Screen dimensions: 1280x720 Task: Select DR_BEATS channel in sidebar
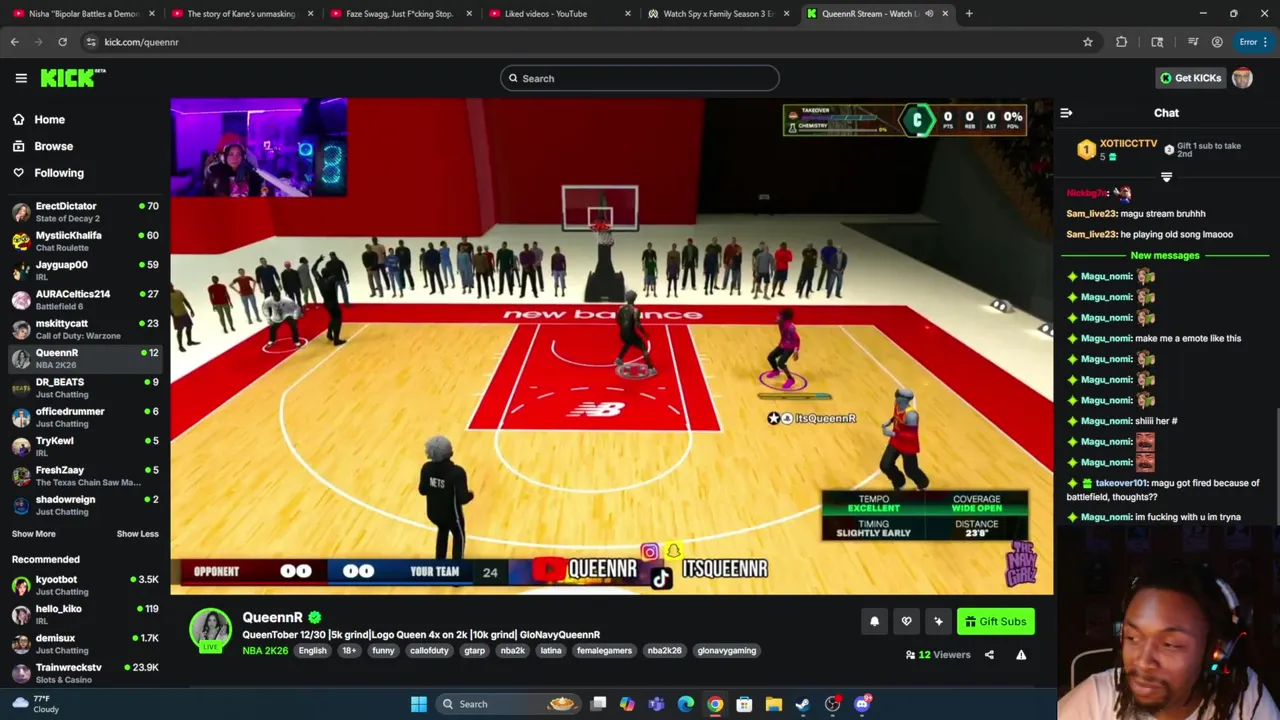85,388
